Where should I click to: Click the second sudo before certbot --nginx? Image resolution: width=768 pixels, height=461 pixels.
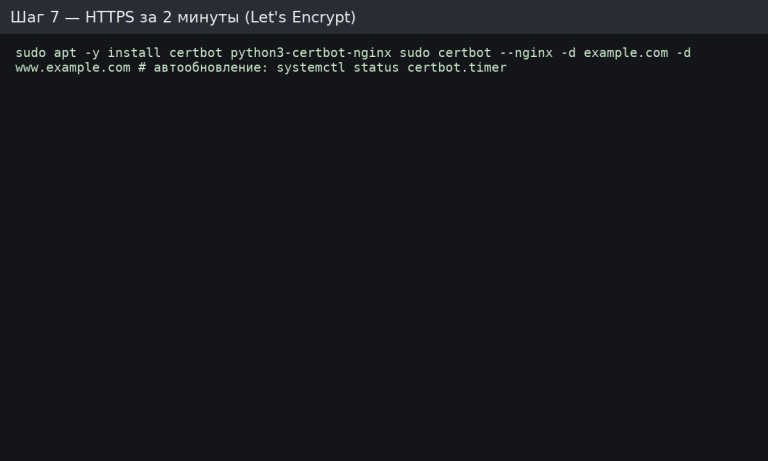click(x=414, y=52)
